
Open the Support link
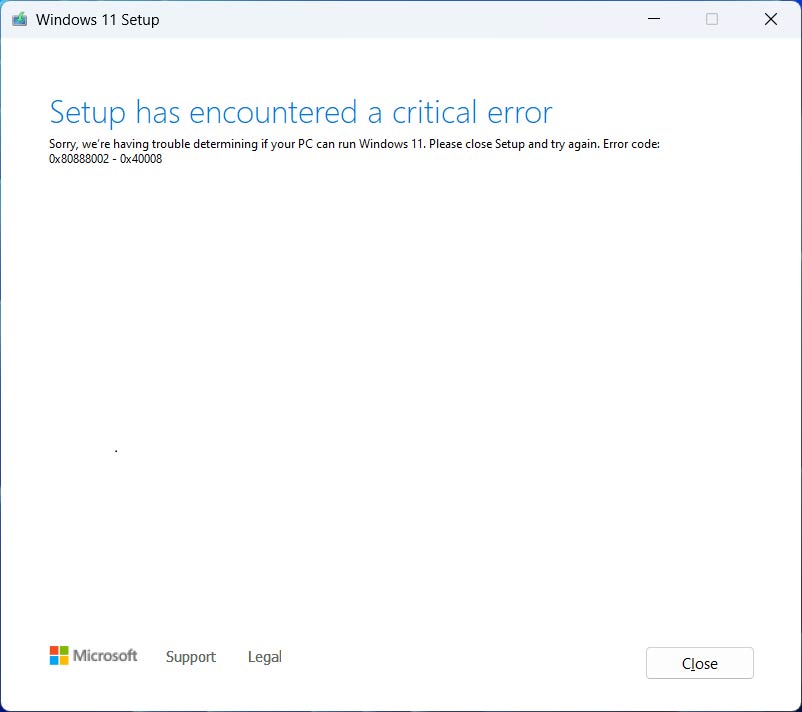191,657
